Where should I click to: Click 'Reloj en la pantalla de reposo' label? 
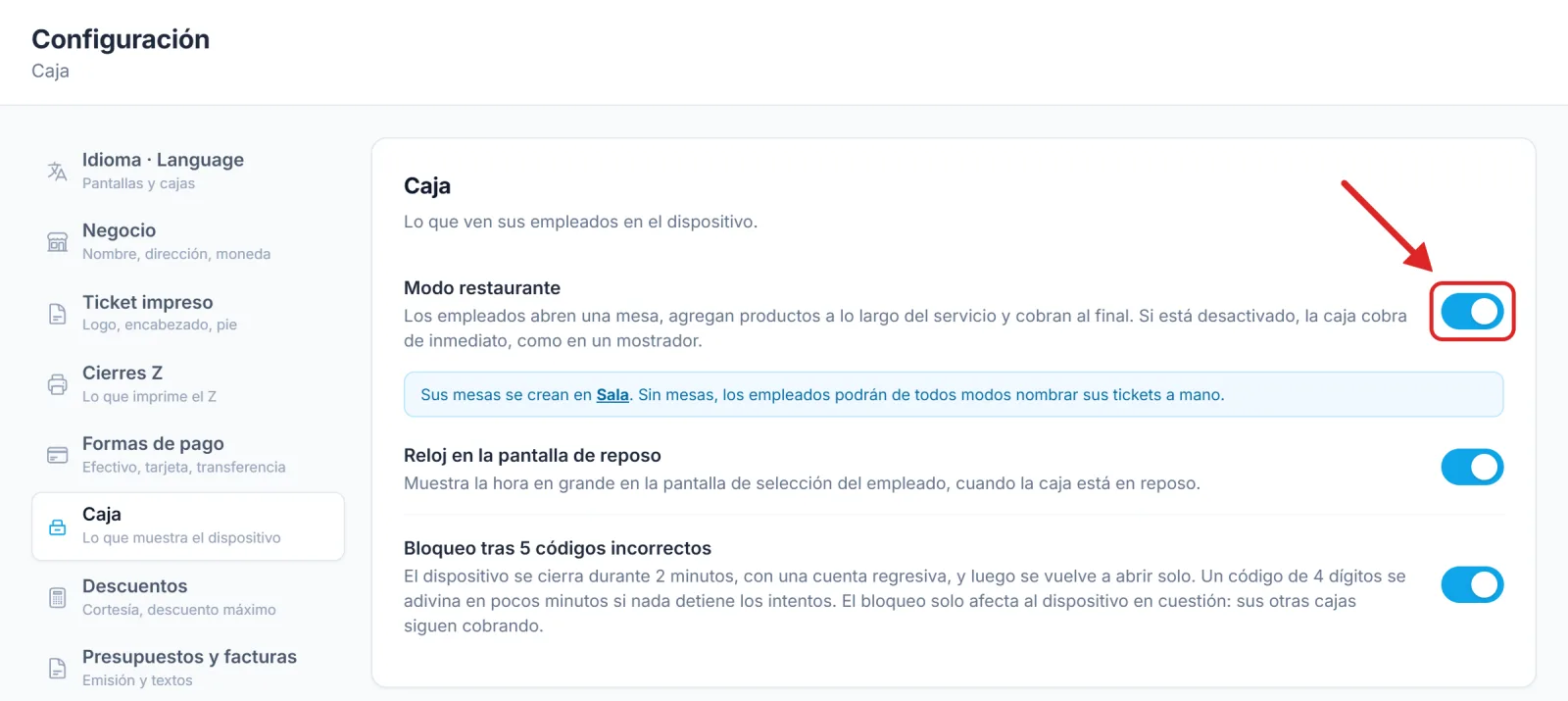click(532, 456)
